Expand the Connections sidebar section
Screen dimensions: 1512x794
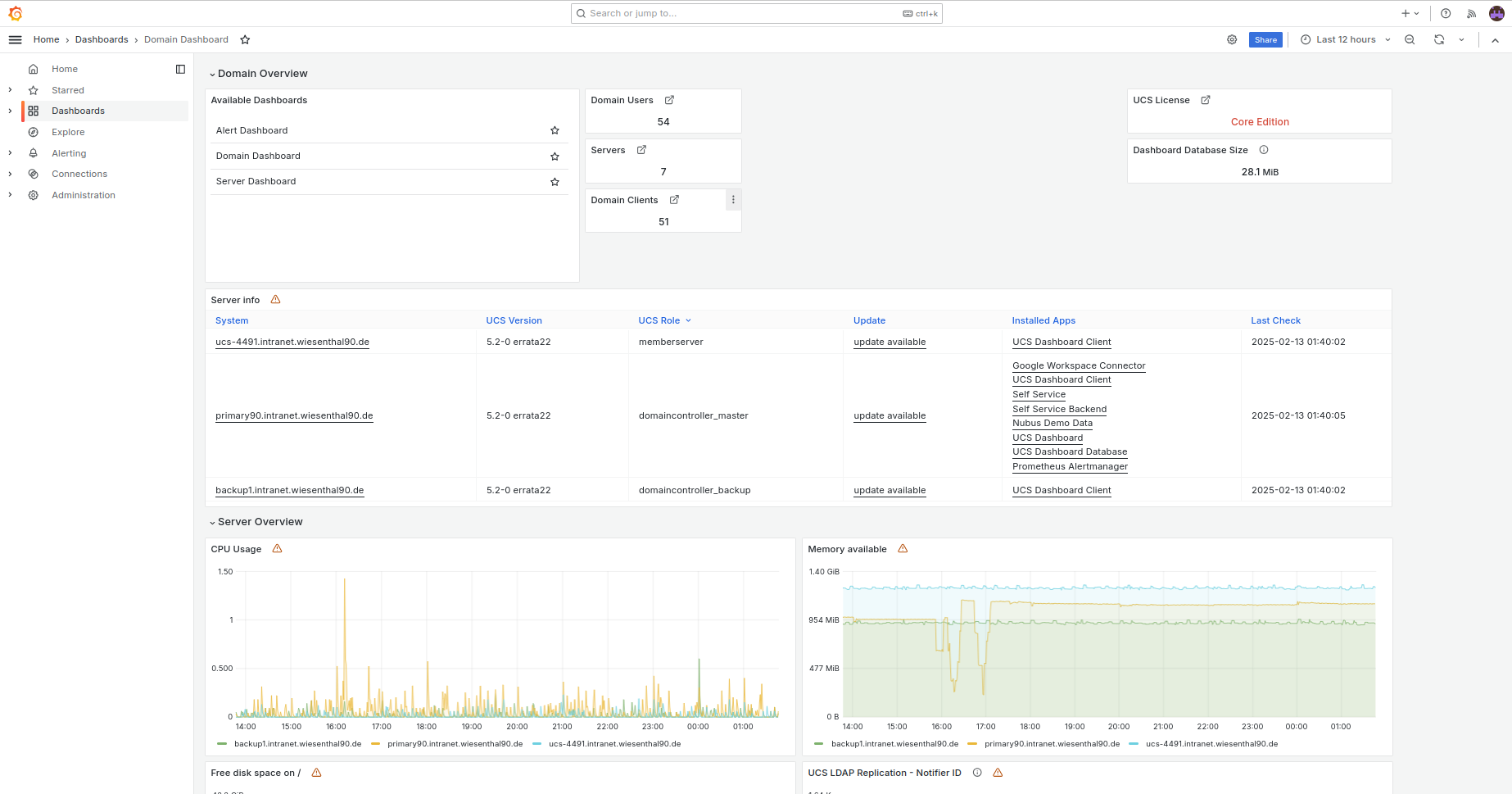10,174
